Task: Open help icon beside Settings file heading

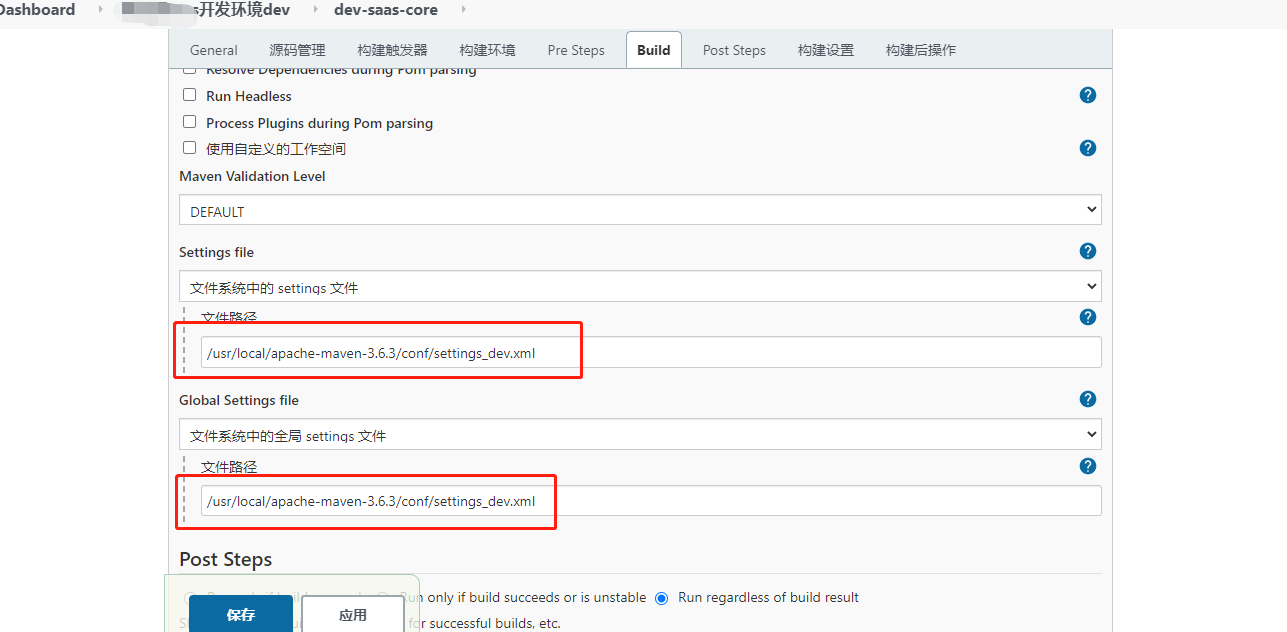Action: coord(1088,251)
